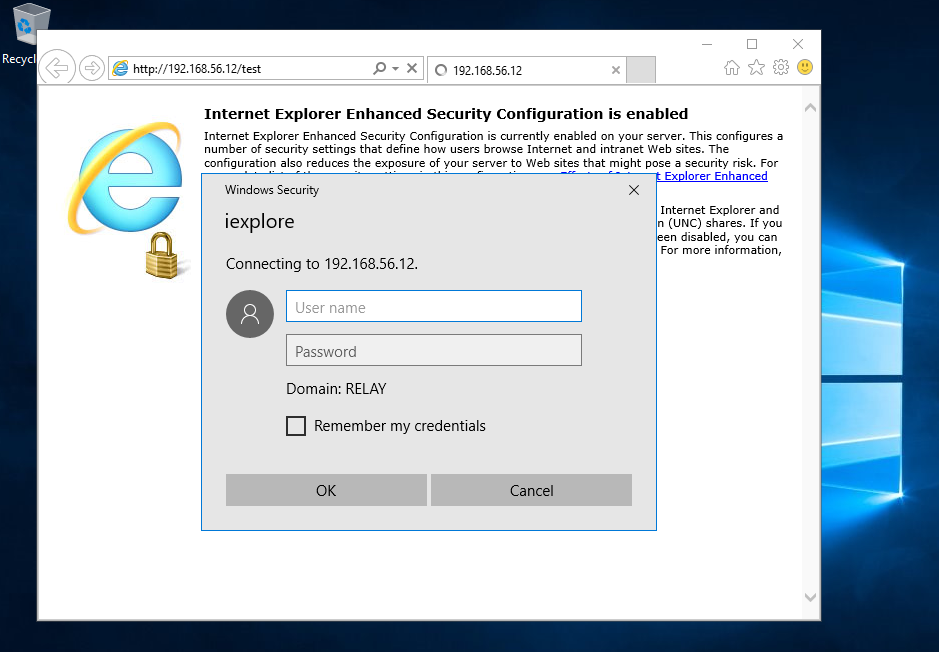939x652 pixels.
Task: Click the Password input field
Action: click(433, 351)
